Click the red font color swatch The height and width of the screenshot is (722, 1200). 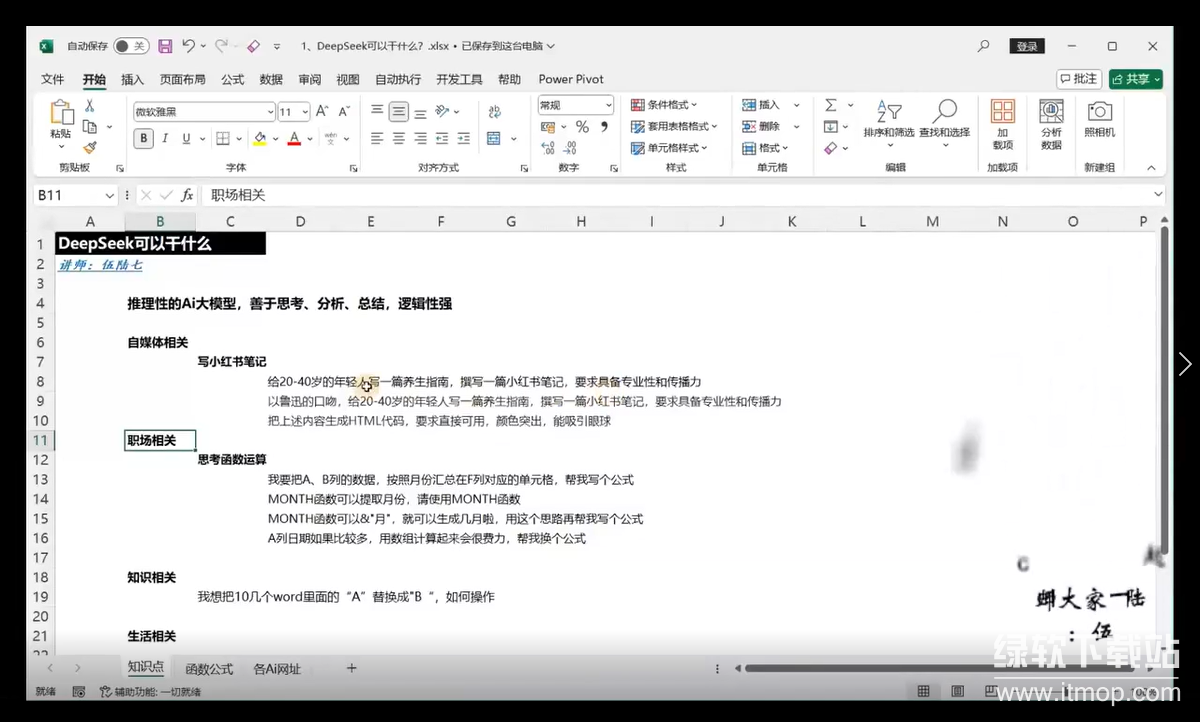pos(295,139)
